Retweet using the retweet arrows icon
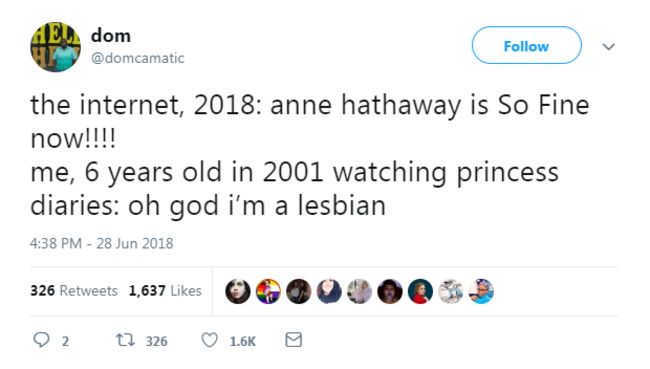The image size is (650, 369). 125,340
